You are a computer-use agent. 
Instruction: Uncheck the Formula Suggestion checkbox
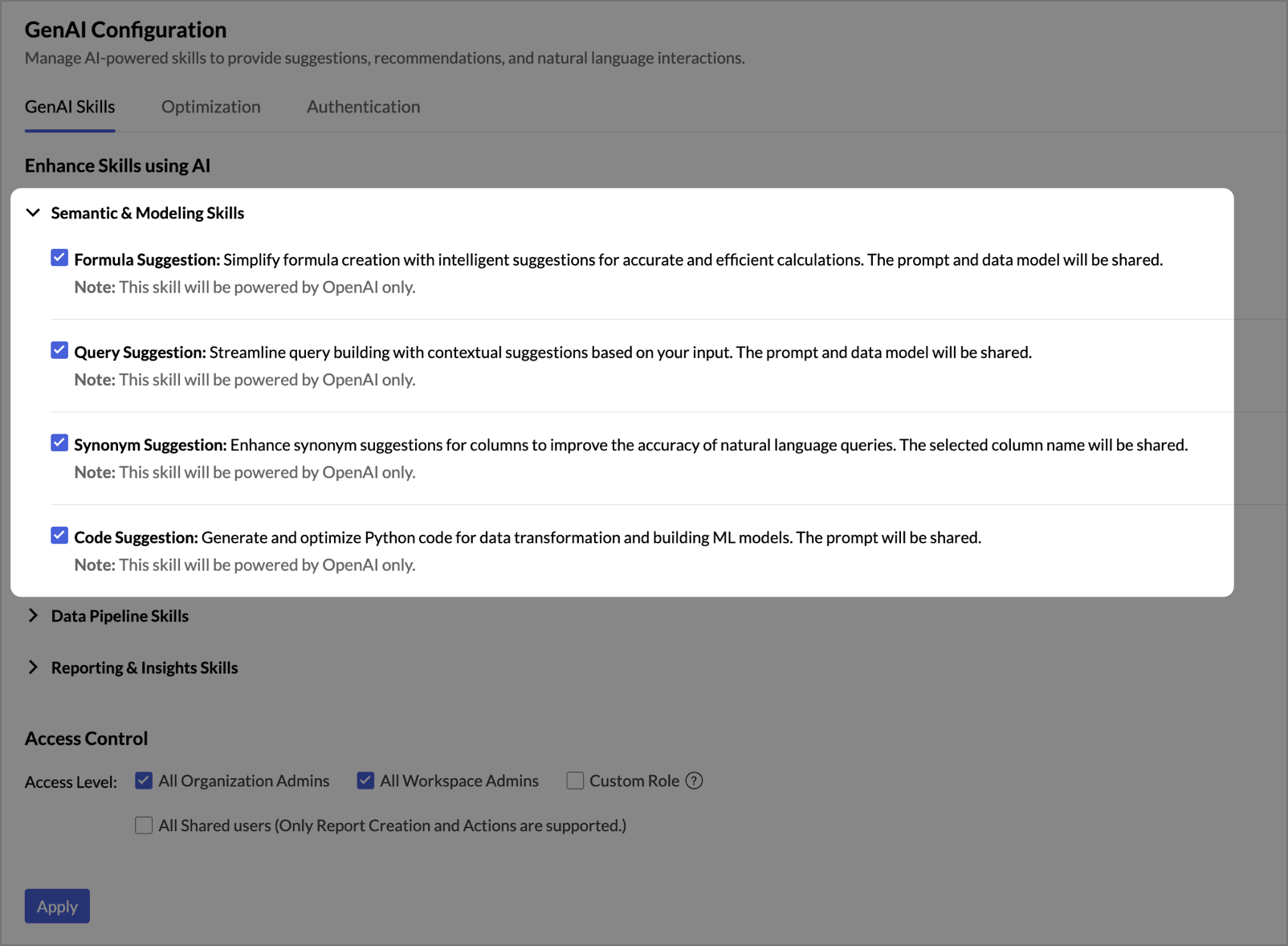click(x=59, y=258)
